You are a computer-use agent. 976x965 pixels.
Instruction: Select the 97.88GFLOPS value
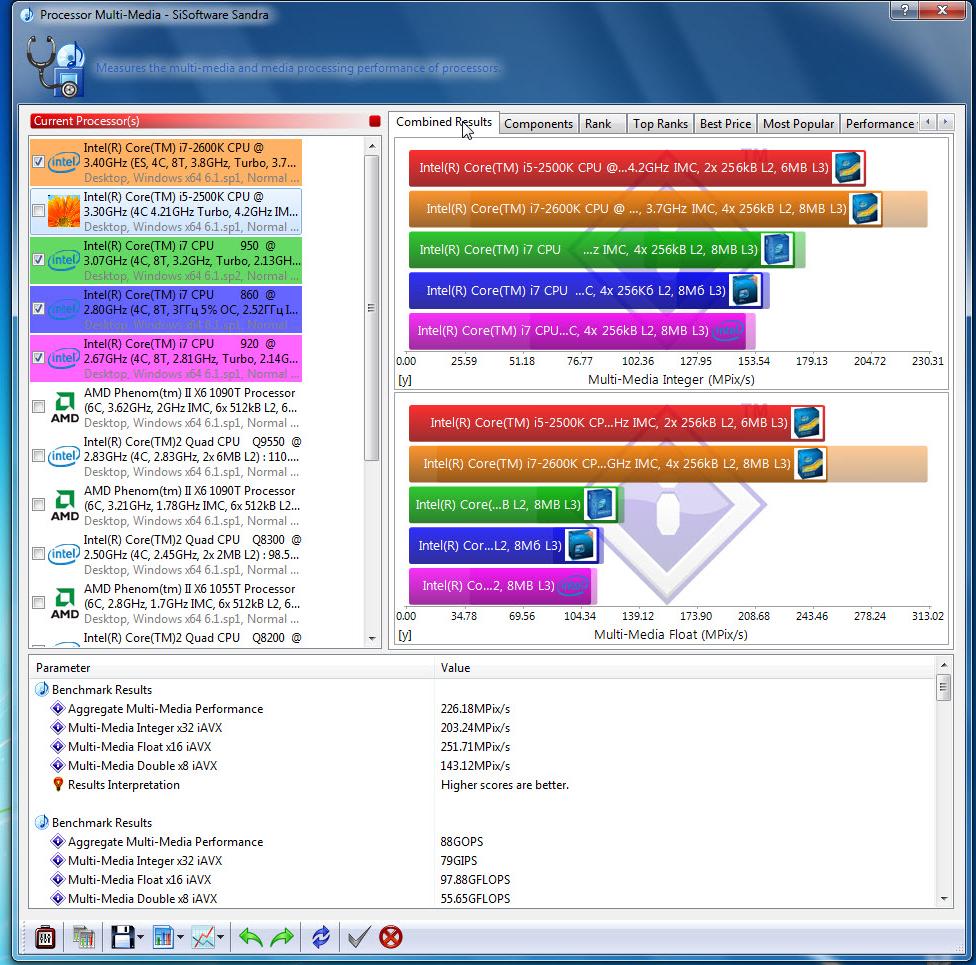point(475,880)
